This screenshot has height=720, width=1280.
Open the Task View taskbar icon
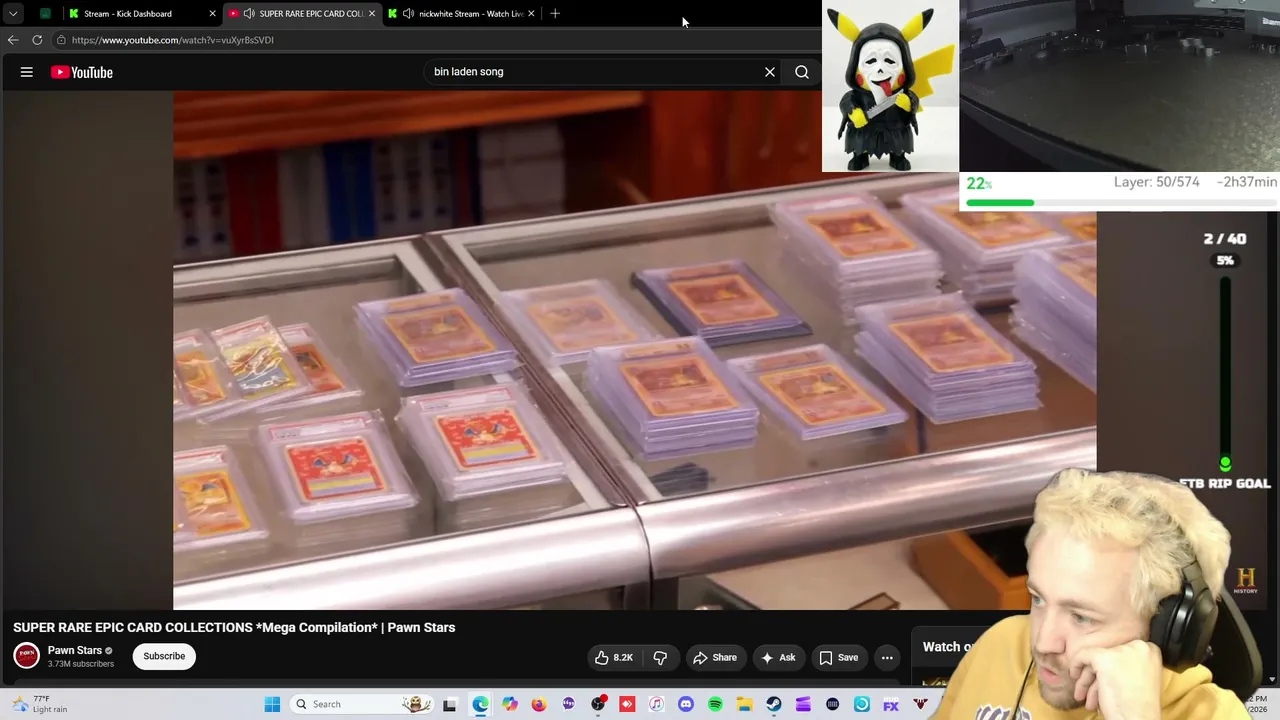450,704
